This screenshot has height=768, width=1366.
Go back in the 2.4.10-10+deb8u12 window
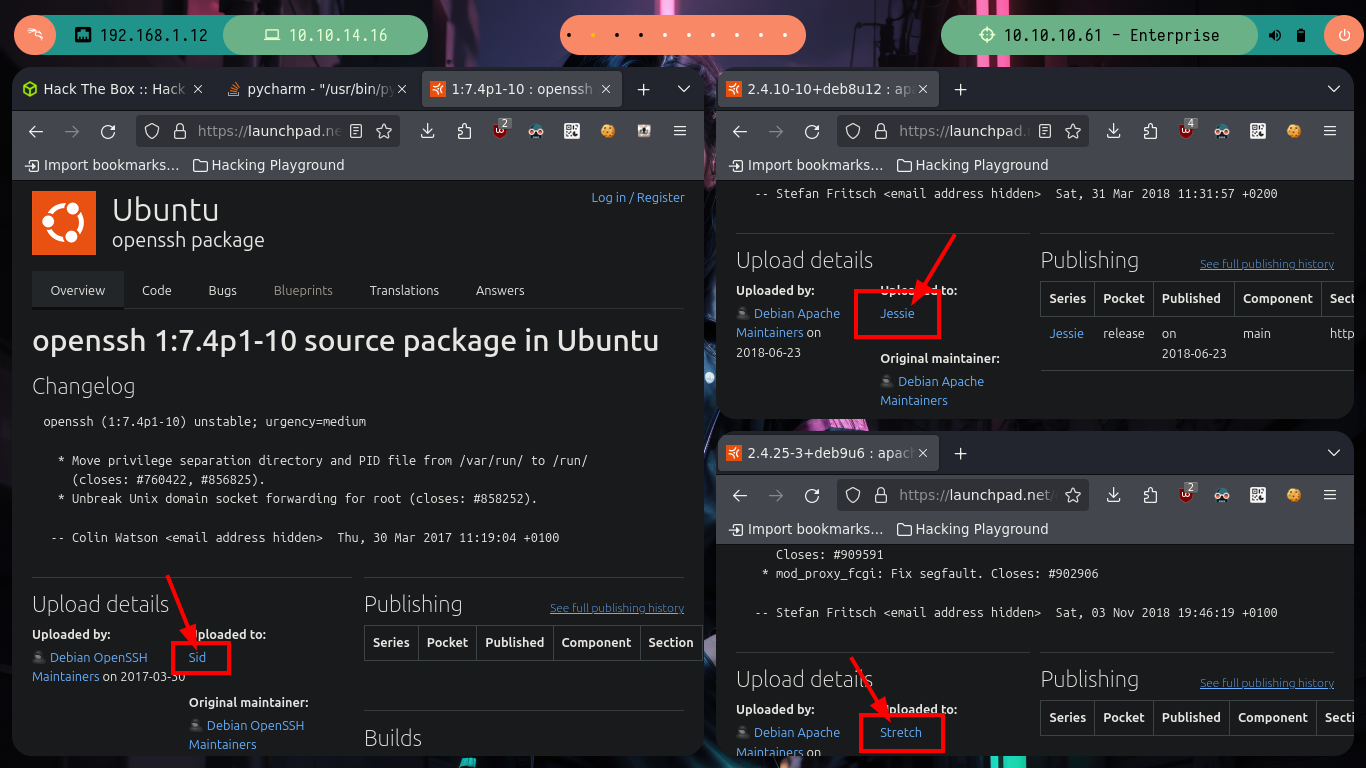(740, 131)
